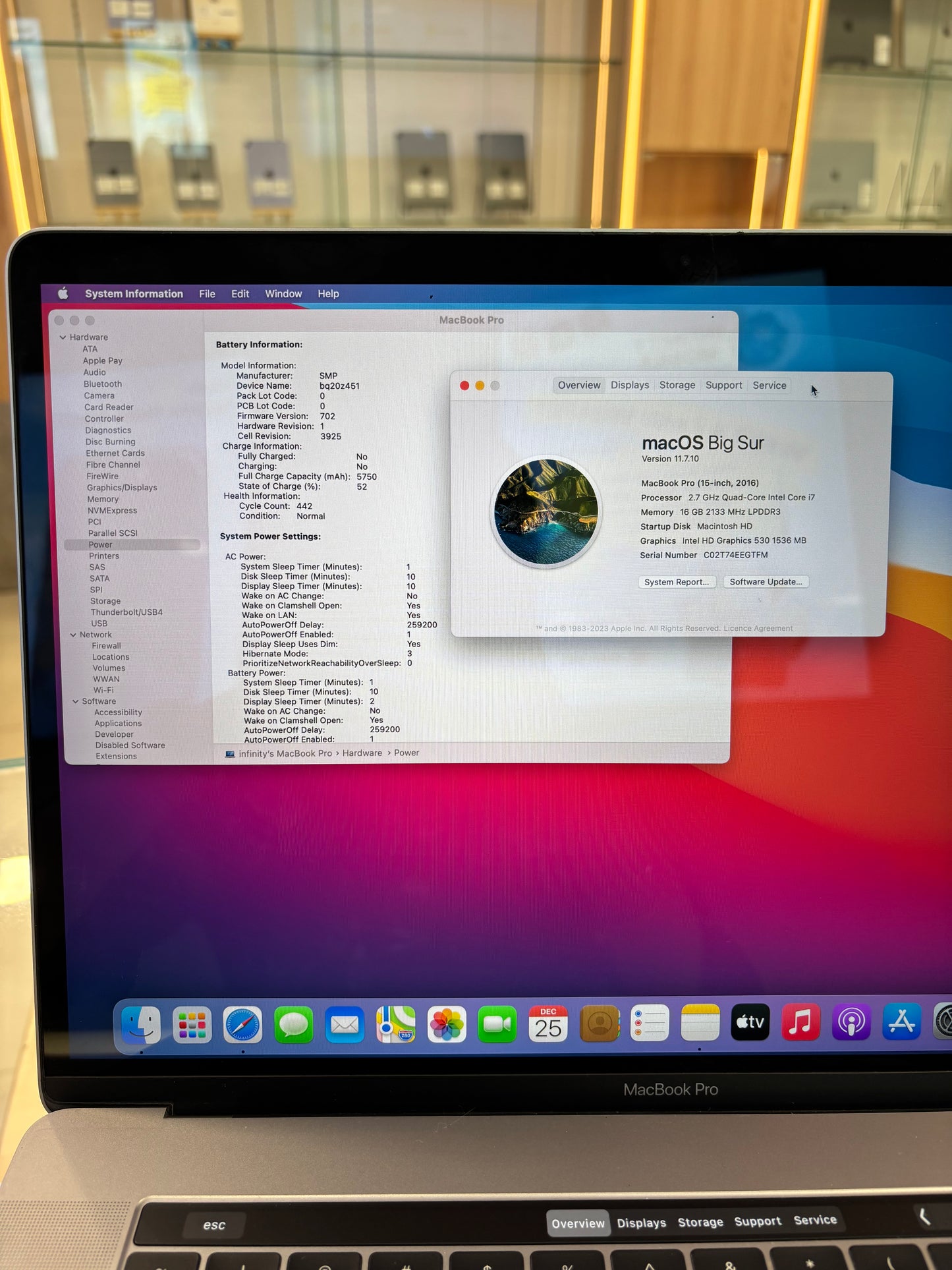The height and width of the screenshot is (1270, 952).
Task: Click the laptop icon in the path bar
Action: (x=230, y=754)
